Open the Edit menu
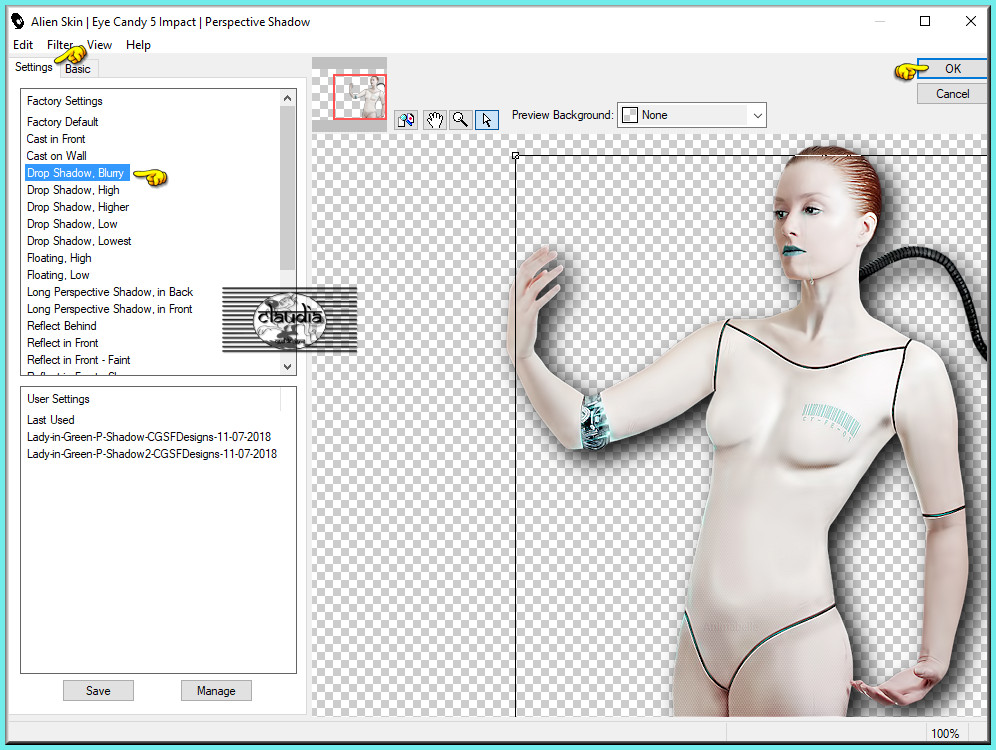Viewport: 996px width, 750px height. click(23, 44)
